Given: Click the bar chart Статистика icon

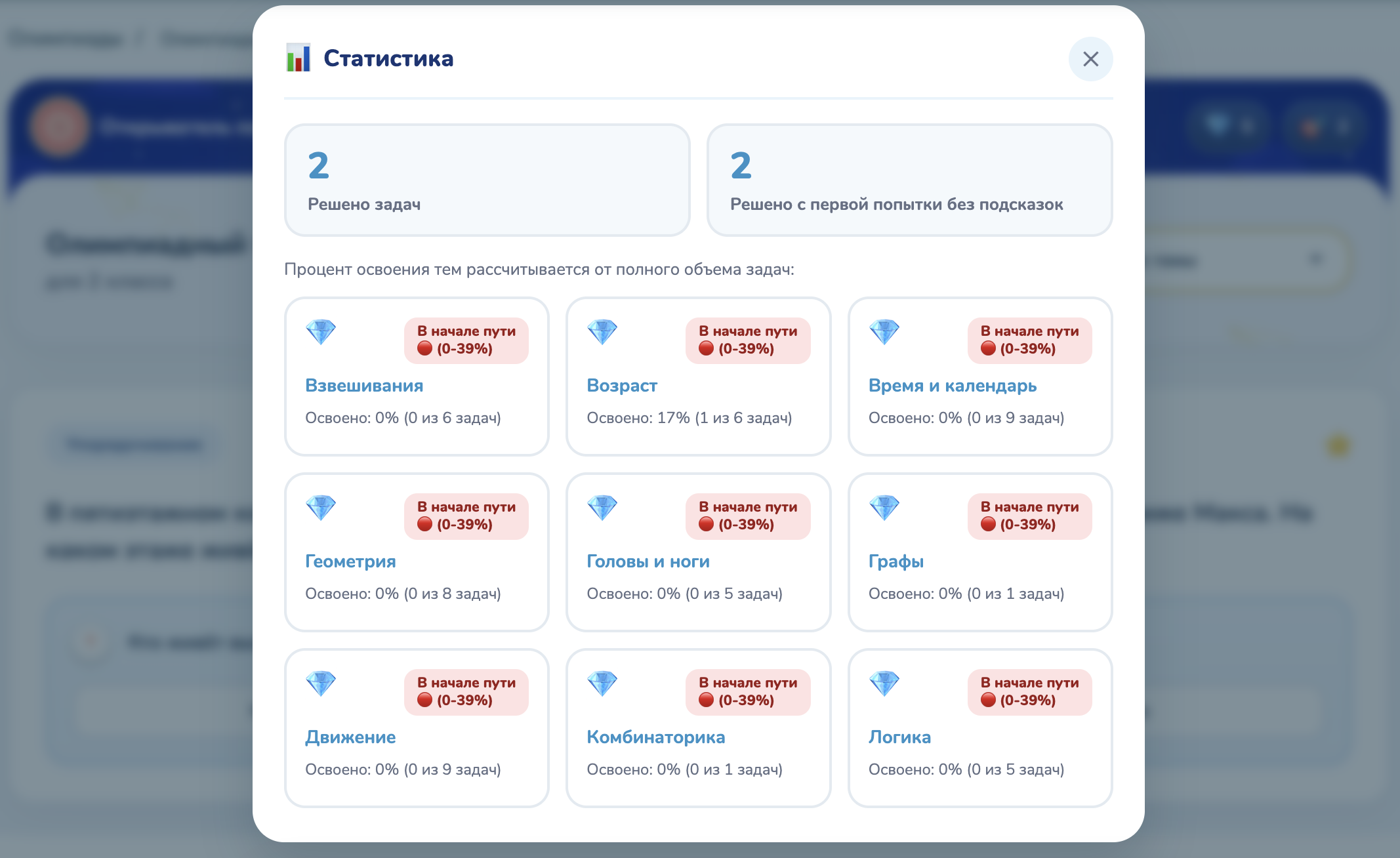Looking at the screenshot, I should (299, 58).
